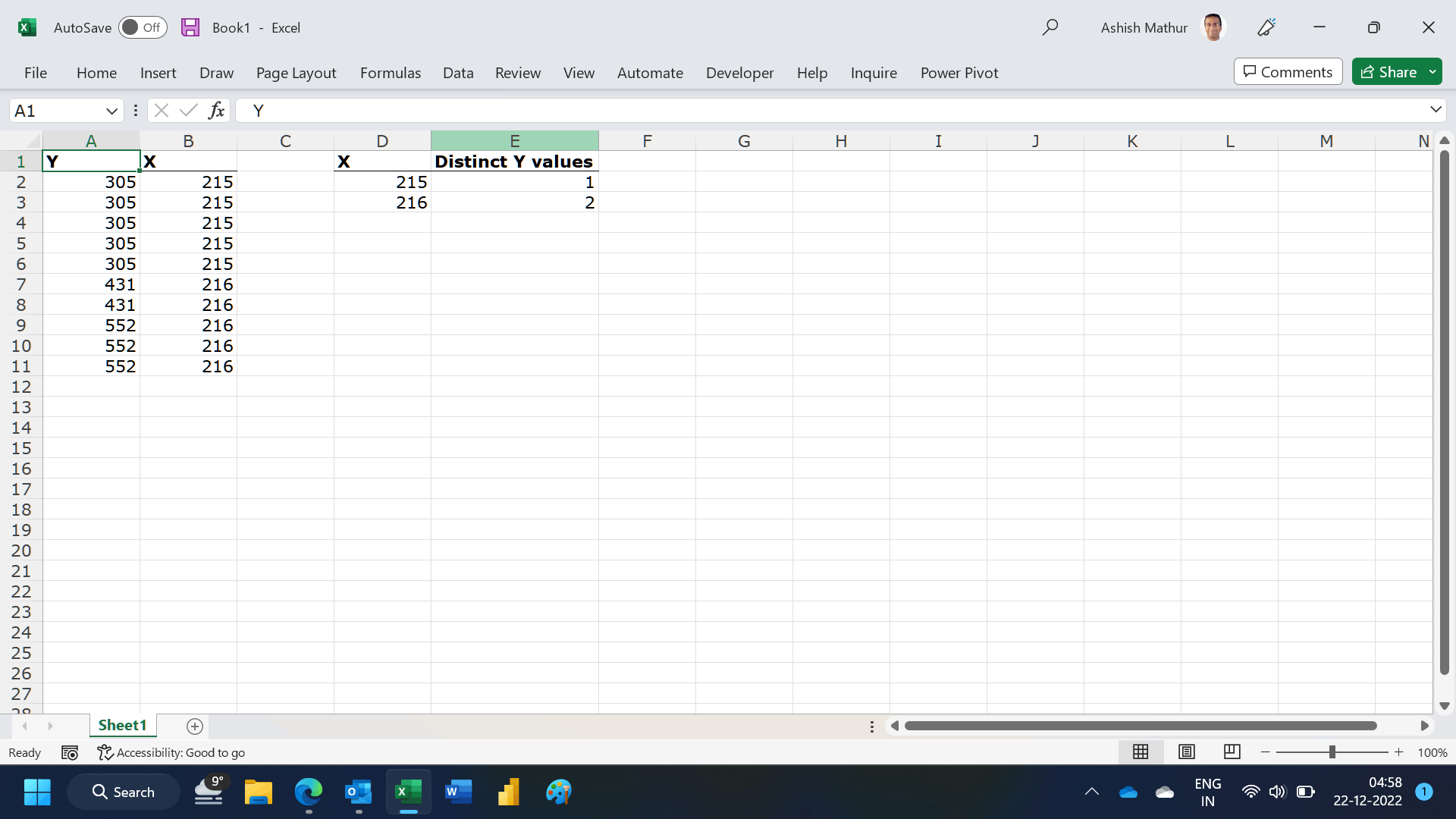Click the zoom out minus button
The height and width of the screenshot is (819, 1456).
pyautogui.click(x=1266, y=752)
